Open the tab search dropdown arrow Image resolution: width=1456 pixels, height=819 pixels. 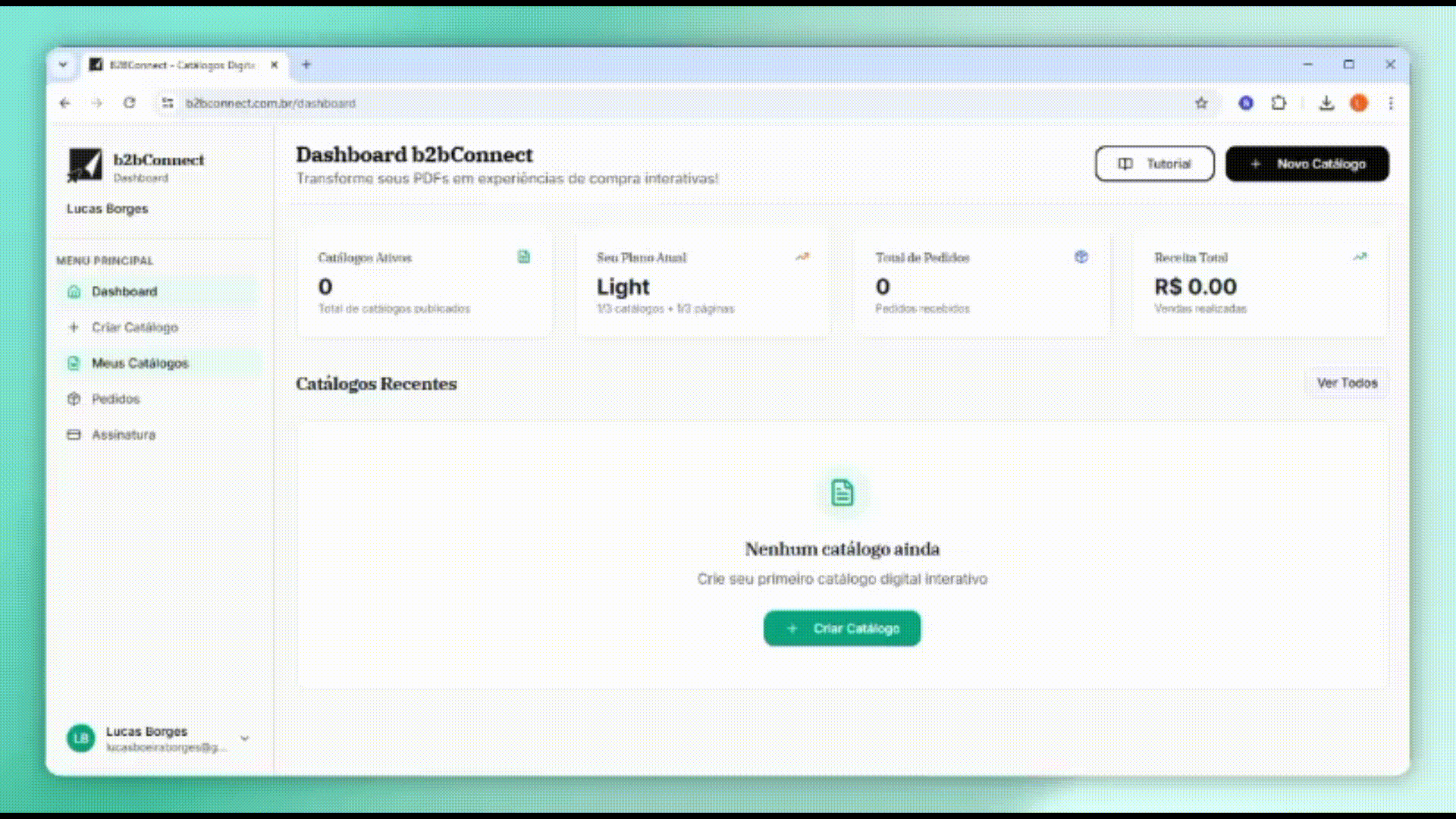pyautogui.click(x=63, y=65)
